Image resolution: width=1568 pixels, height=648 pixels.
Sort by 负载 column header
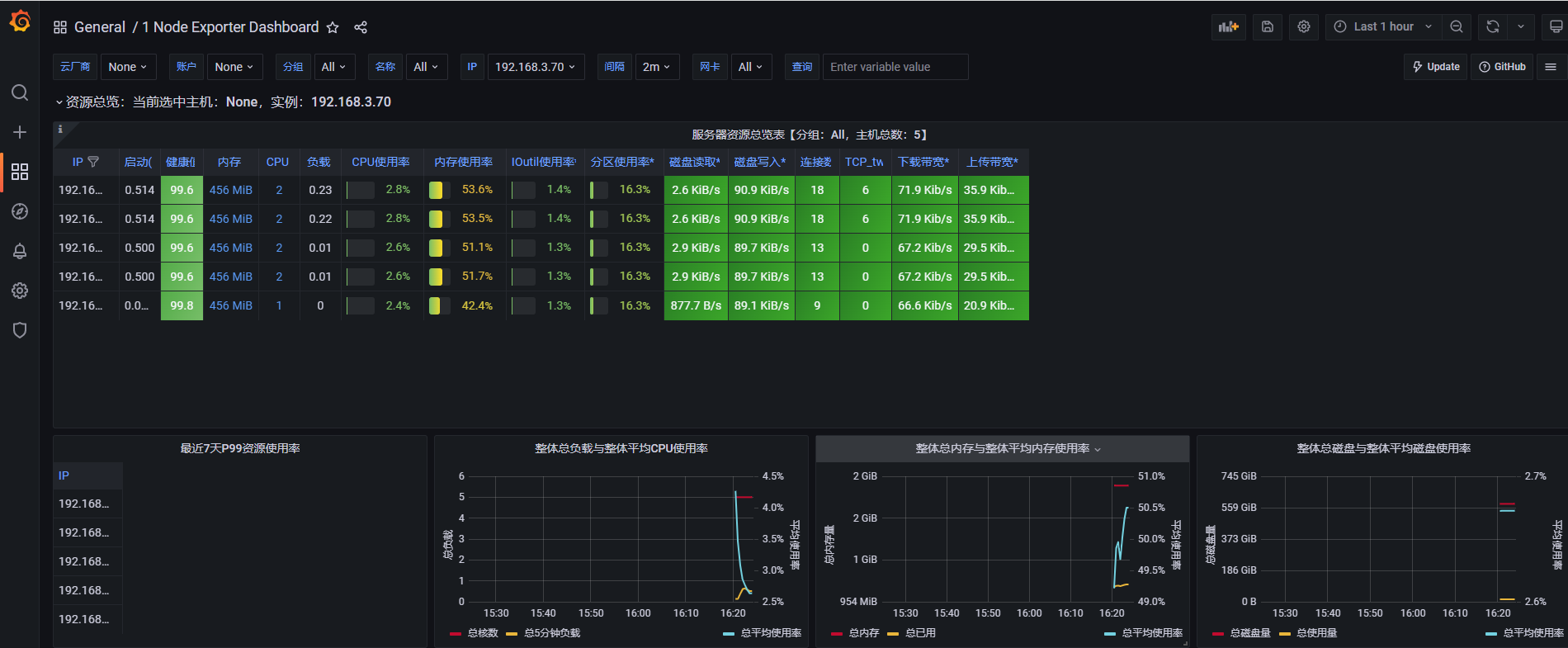pos(319,162)
